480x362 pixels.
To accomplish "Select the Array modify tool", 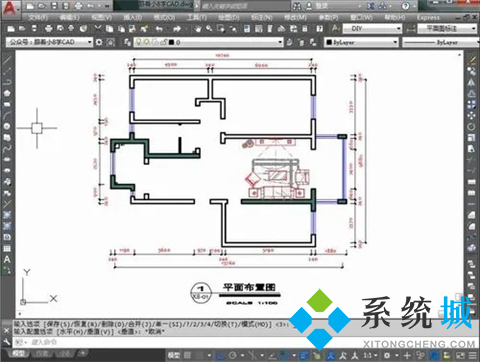I will pyautogui.click(x=471, y=105).
